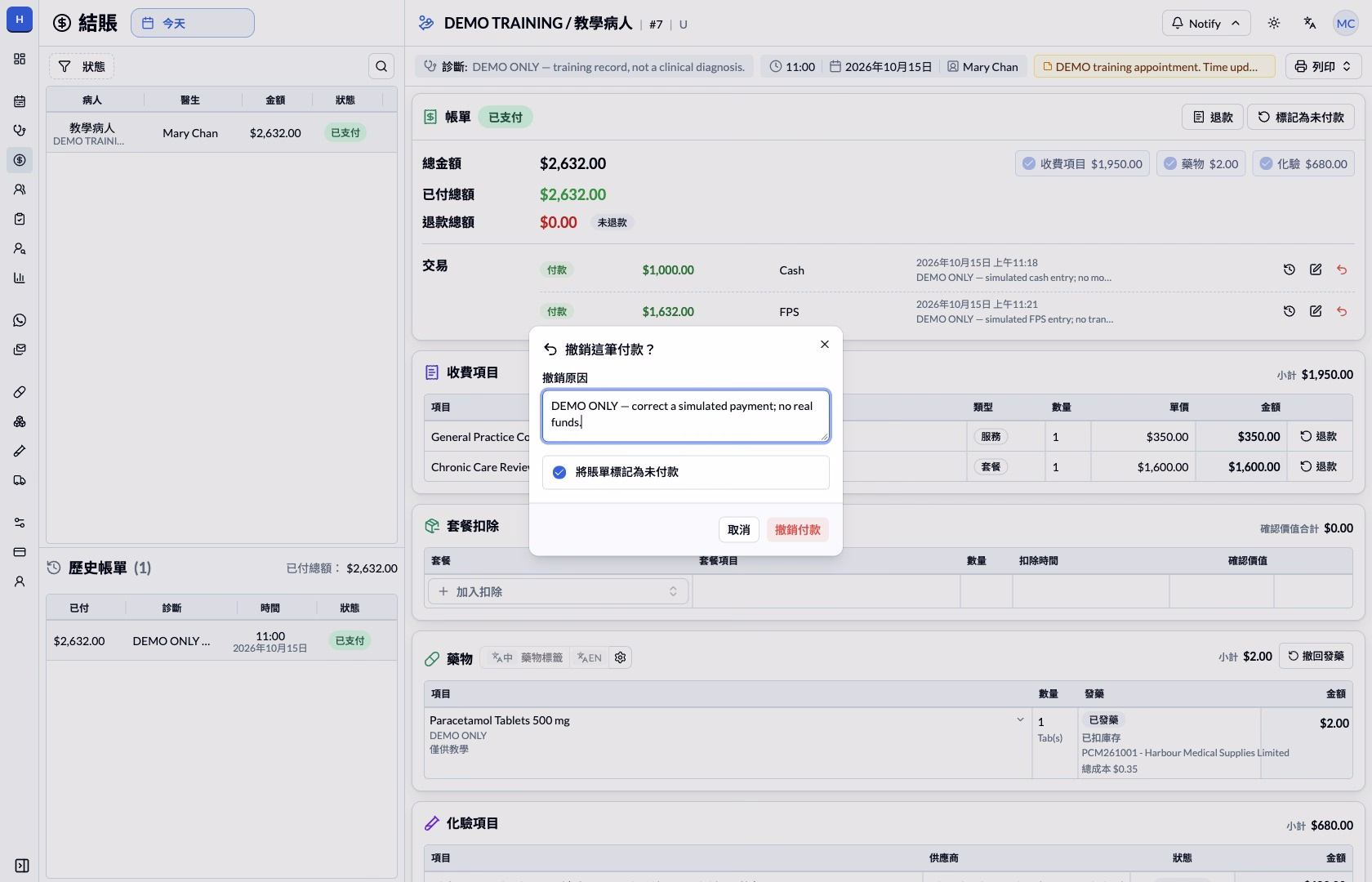Edit the Cash $1,000.00 transaction
Image resolution: width=1372 pixels, height=882 pixels.
click(x=1316, y=269)
